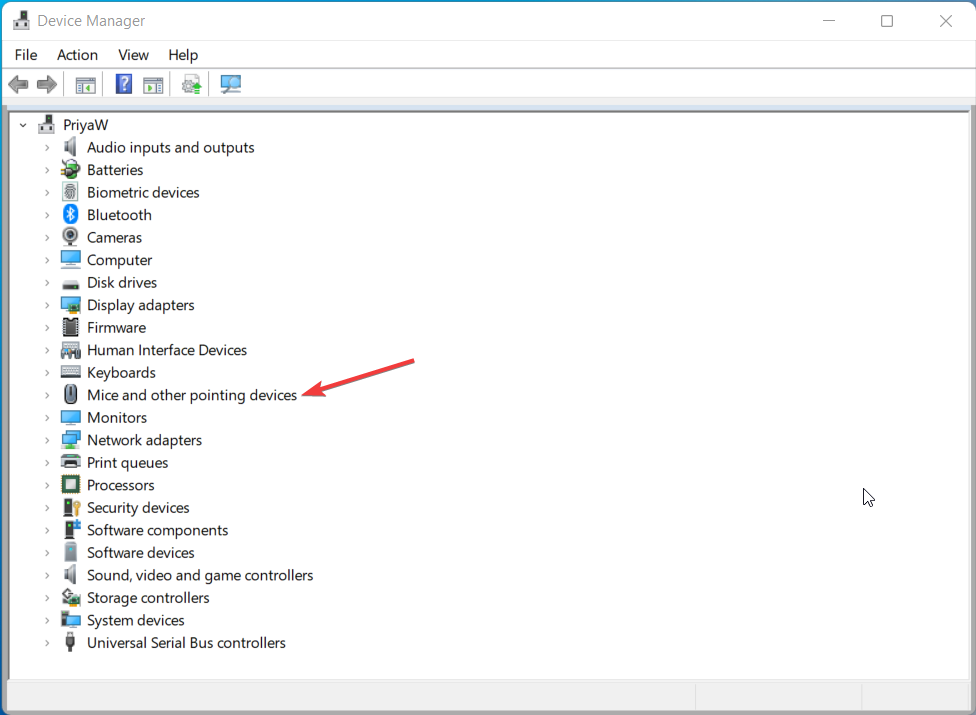Select the Disk drives label

(122, 283)
